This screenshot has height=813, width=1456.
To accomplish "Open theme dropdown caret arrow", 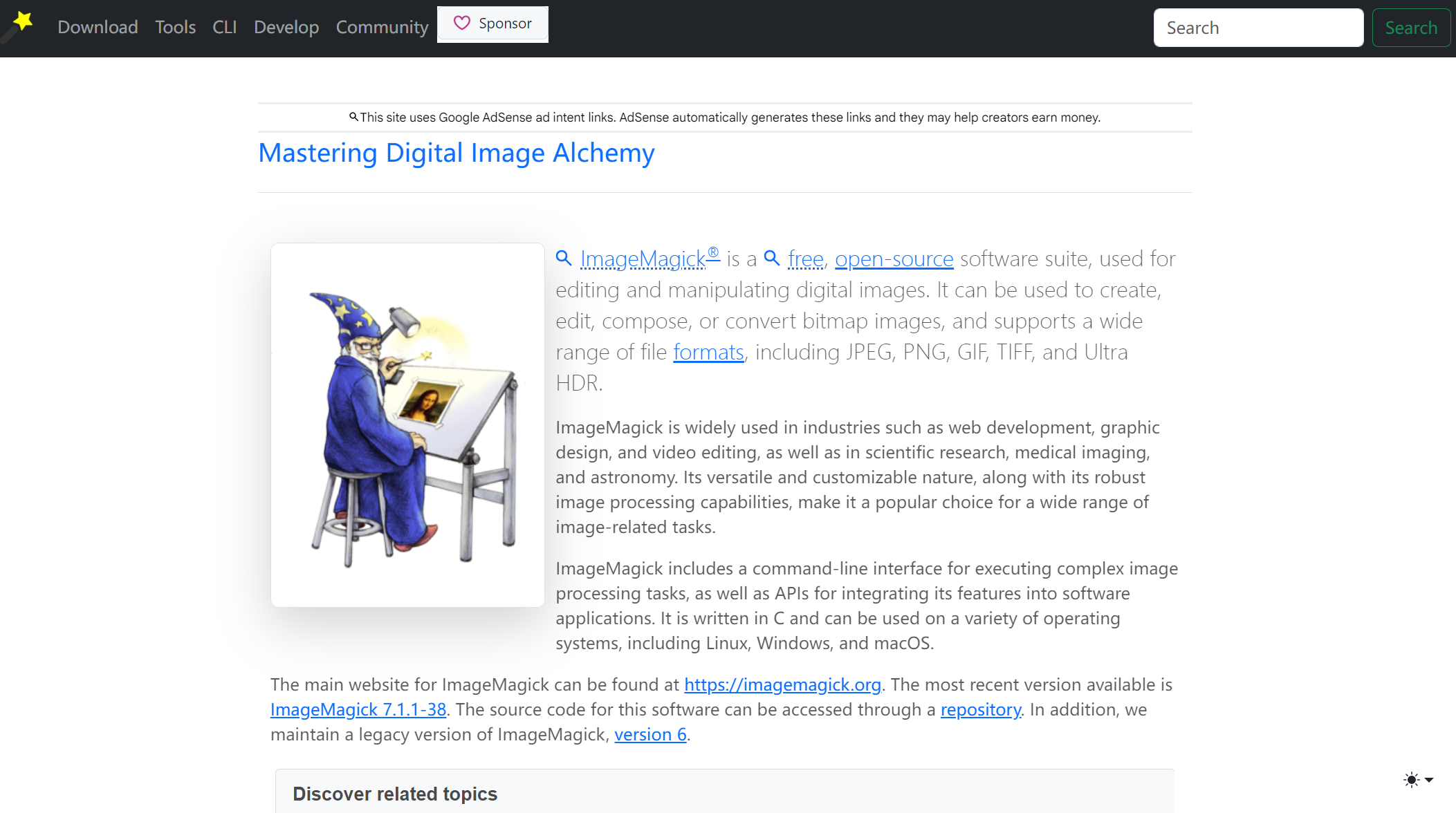I will [x=1429, y=780].
